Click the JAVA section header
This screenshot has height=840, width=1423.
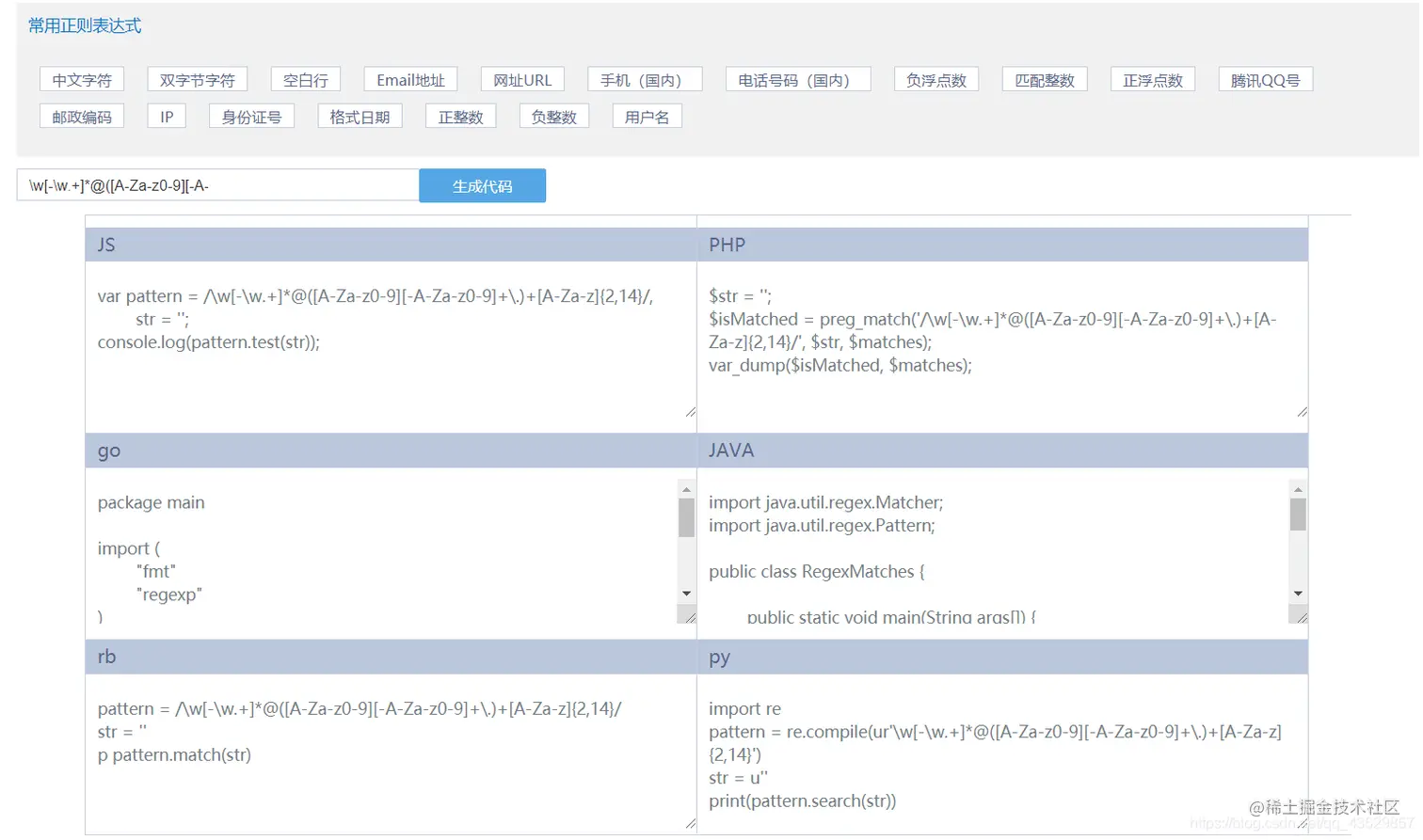pyautogui.click(x=1002, y=451)
